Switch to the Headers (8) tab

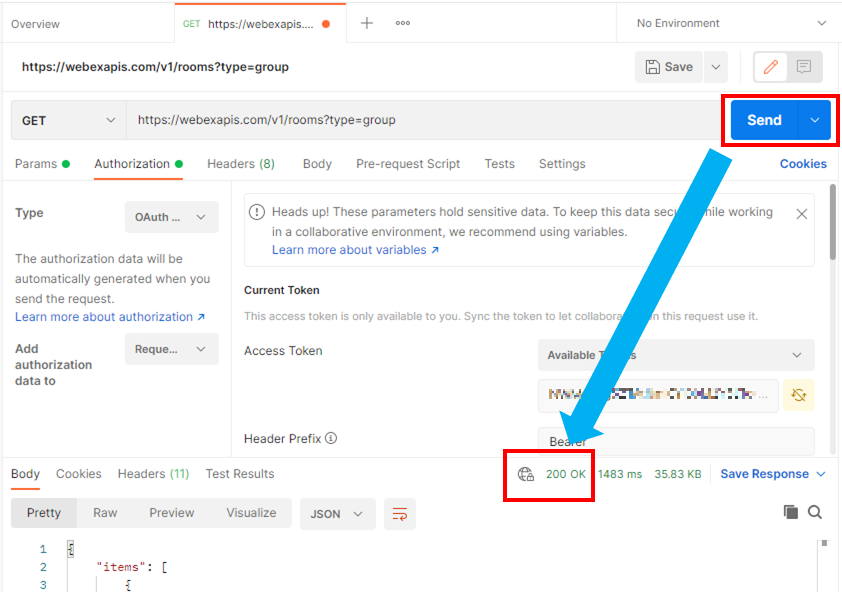[x=240, y=164]
